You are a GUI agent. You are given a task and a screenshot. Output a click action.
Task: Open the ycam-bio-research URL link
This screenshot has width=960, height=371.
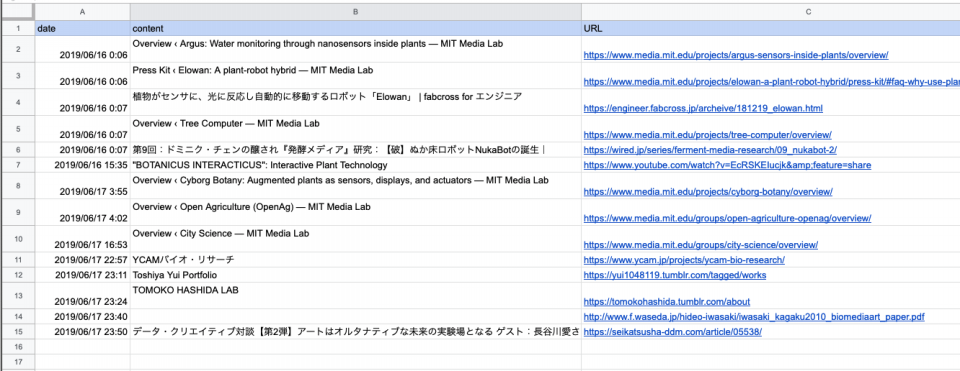[684, 260]
